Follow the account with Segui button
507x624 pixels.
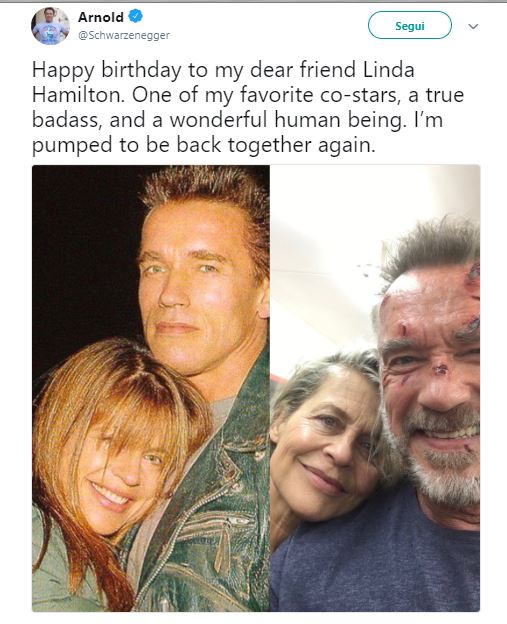pyautogui.click(x=410, y=25)
